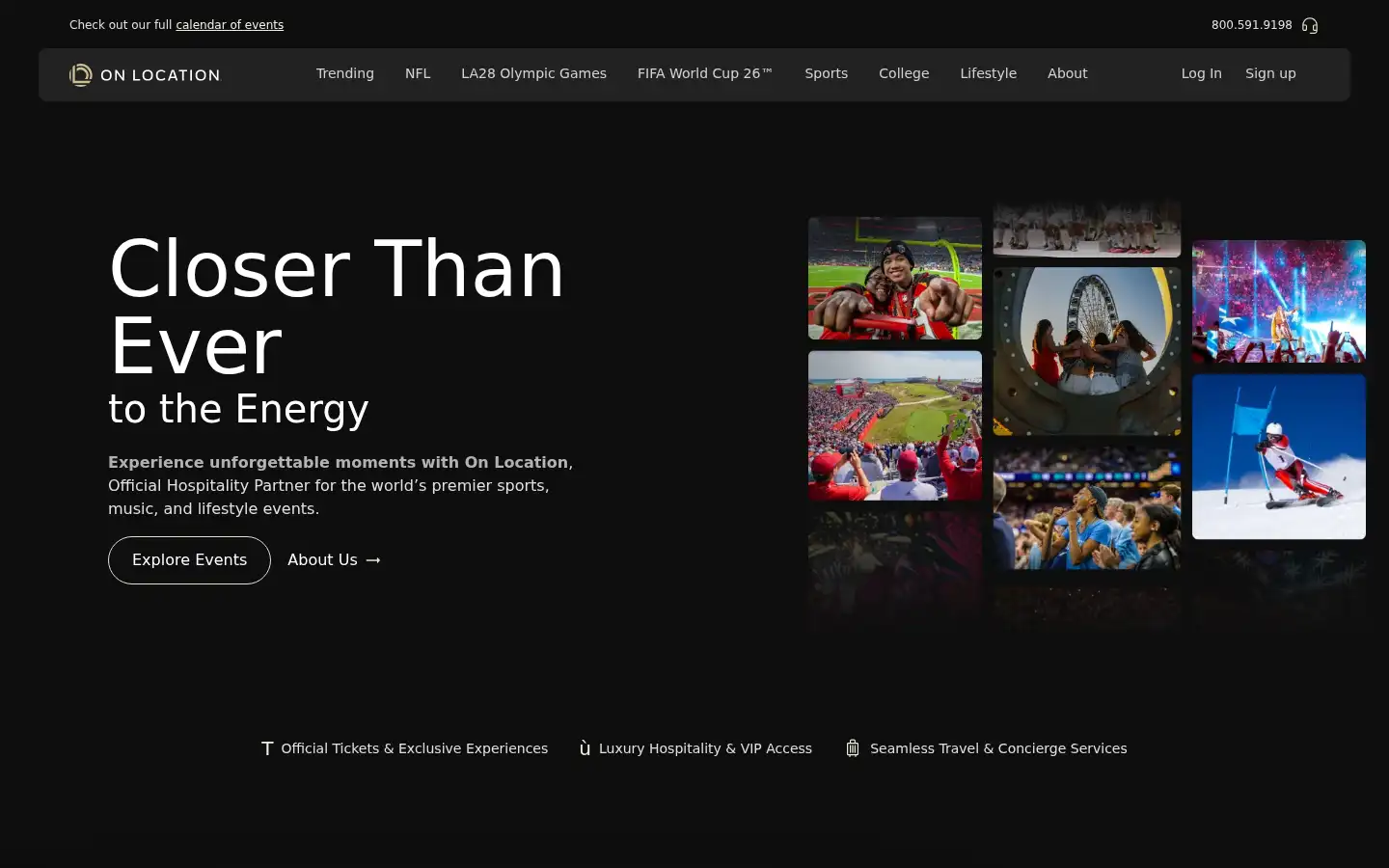The height and width of the screenshot is (868, 1389).
Task: Click the Log In link
Action: pos(1202,73)
